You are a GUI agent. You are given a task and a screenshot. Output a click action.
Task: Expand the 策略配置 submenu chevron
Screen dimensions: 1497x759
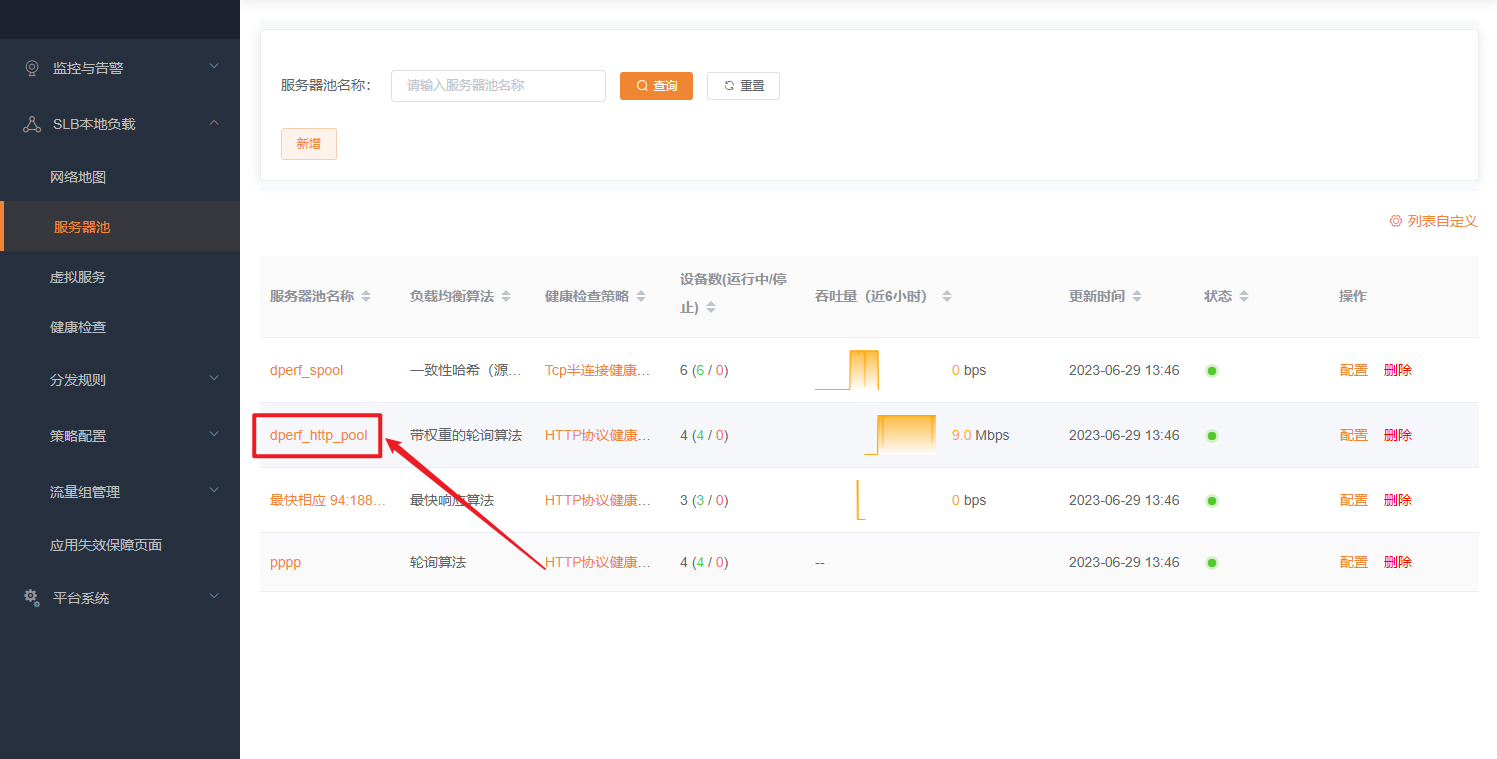tap(213, 435)
